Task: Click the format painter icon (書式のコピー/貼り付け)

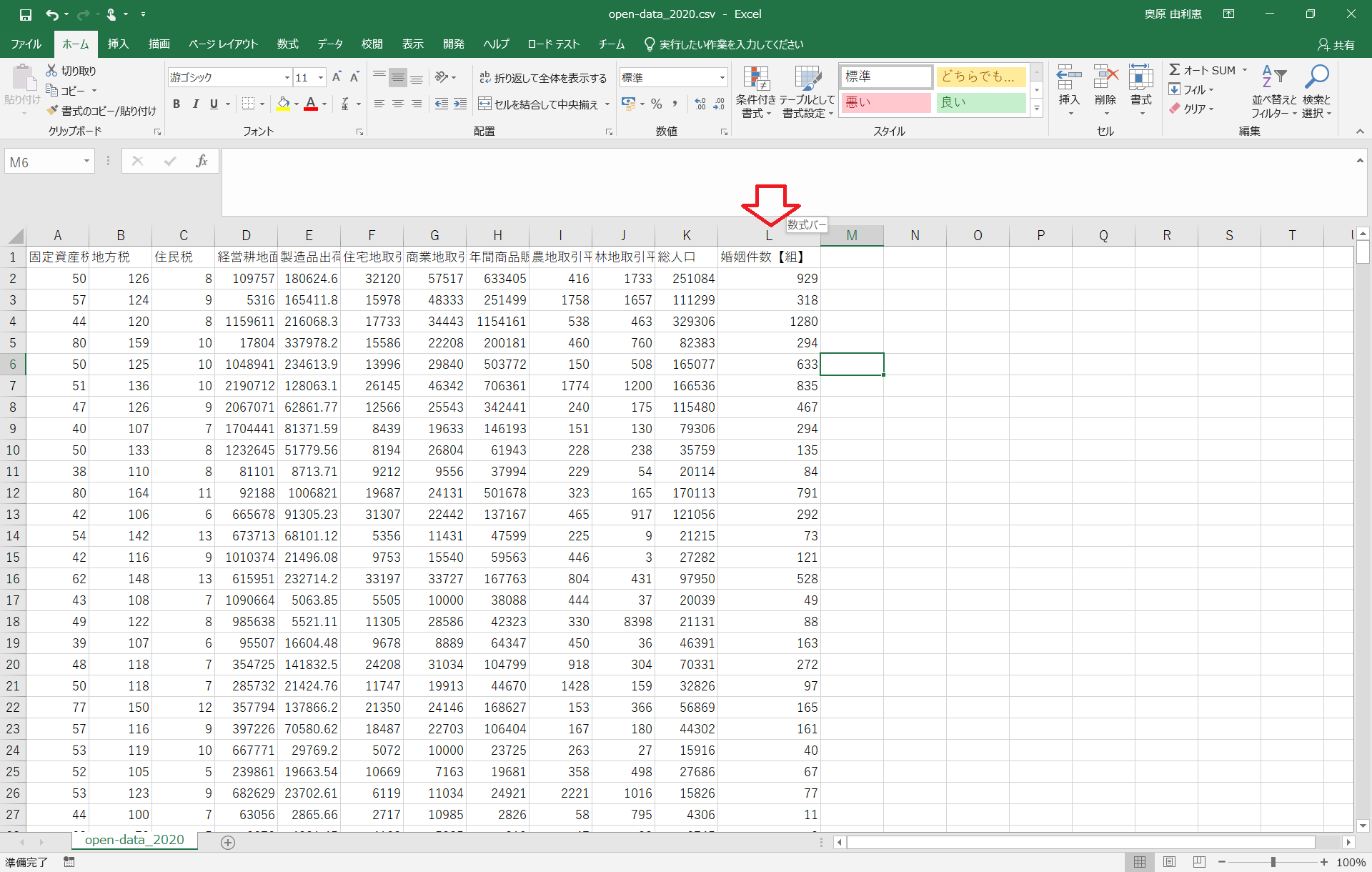Action: point(52,110)
